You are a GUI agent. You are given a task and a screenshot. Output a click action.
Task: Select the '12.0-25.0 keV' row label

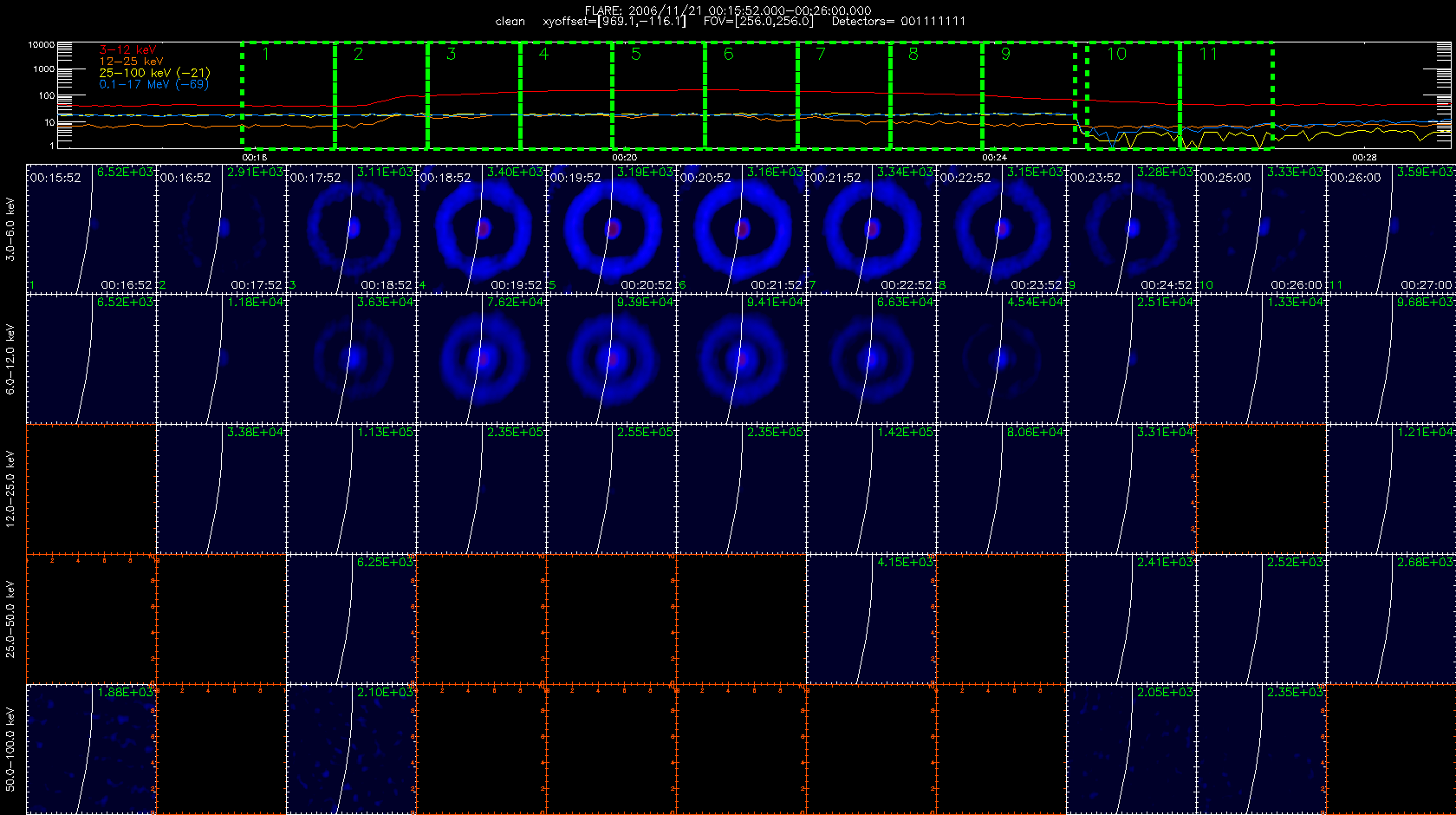click(x=10, y=489)
